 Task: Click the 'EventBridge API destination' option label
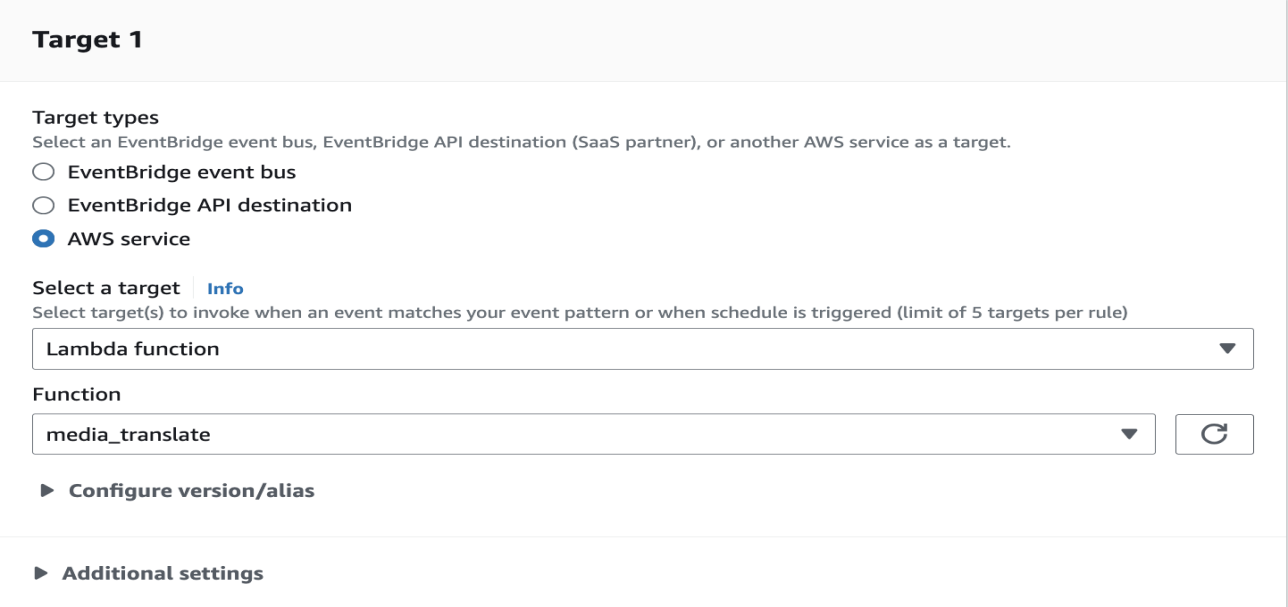click(x=209, y=206)
